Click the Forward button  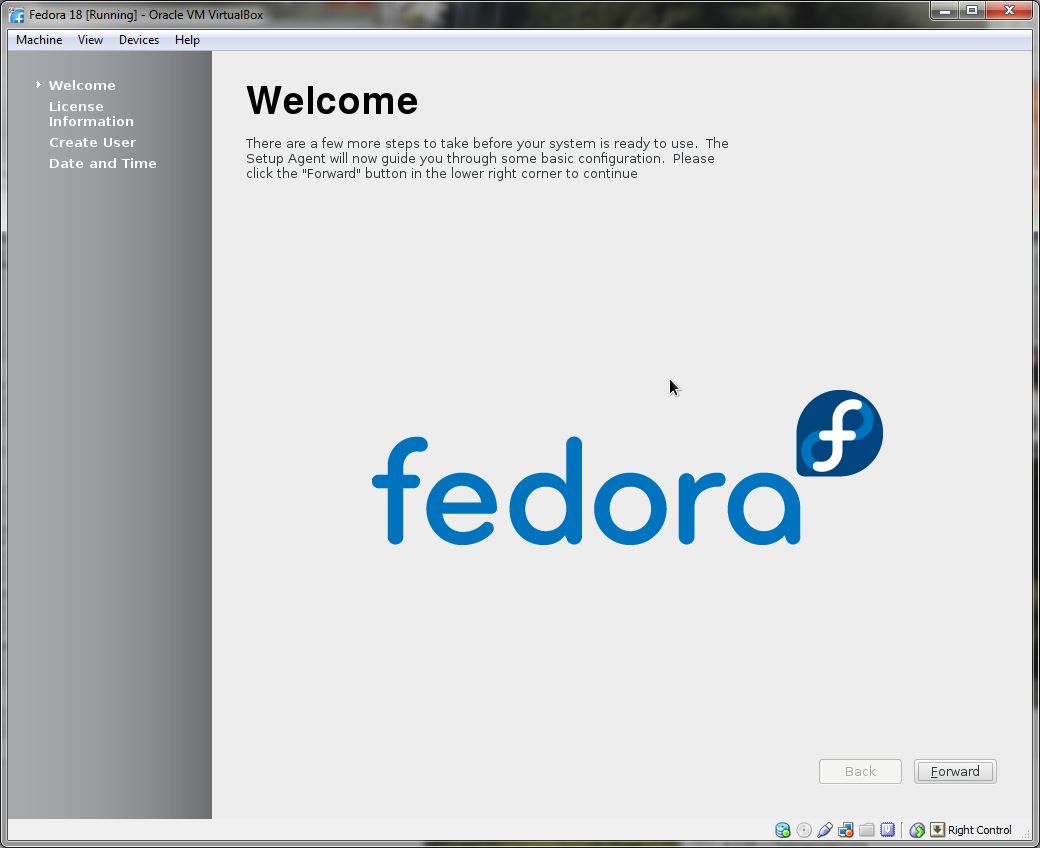click(x=955, y=771)
